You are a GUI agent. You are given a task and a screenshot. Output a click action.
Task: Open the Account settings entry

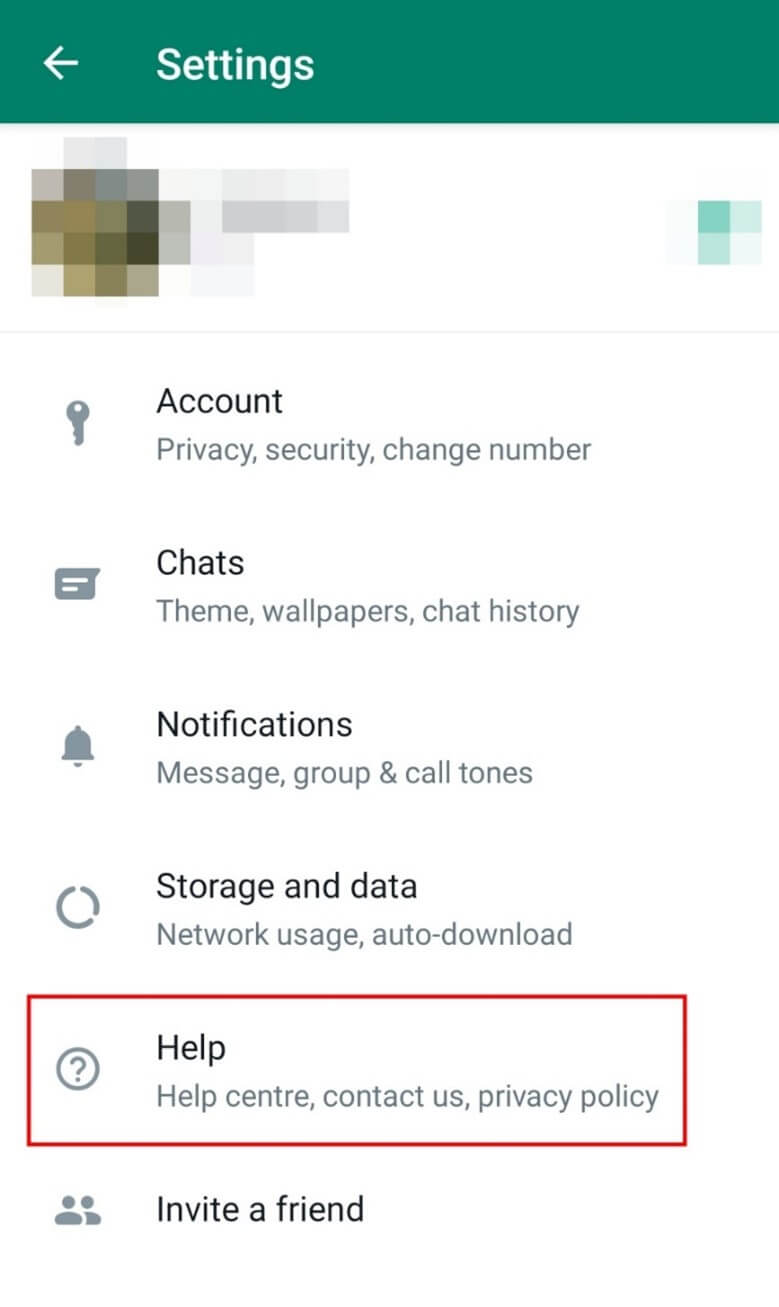point(220,402)
